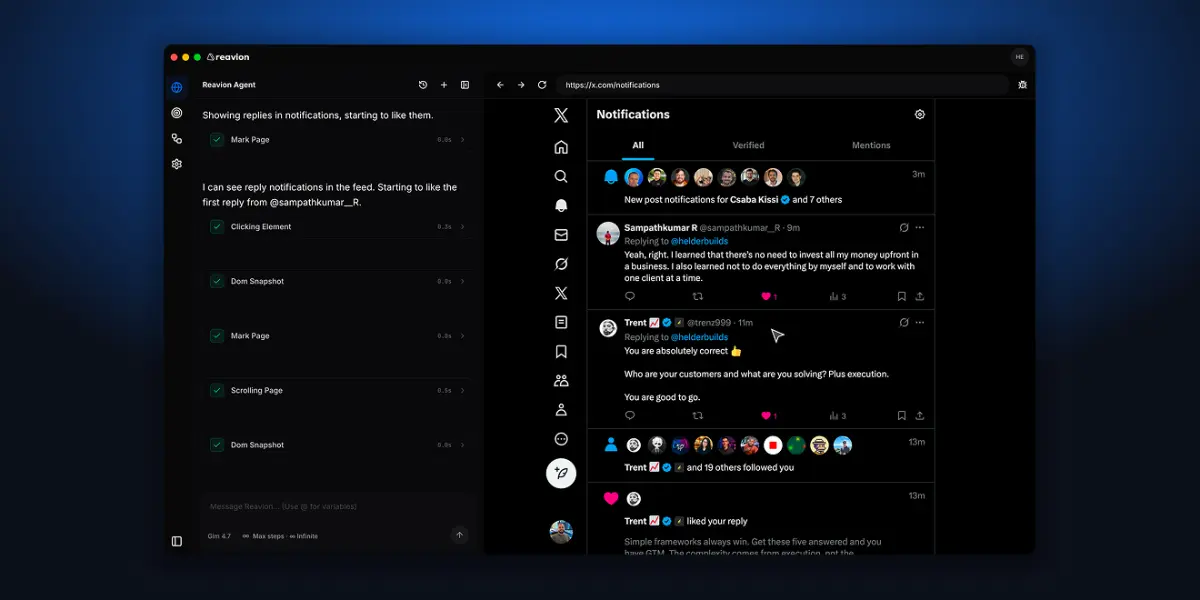Click the highlighted compose feather icon

[x=561, y=474]
